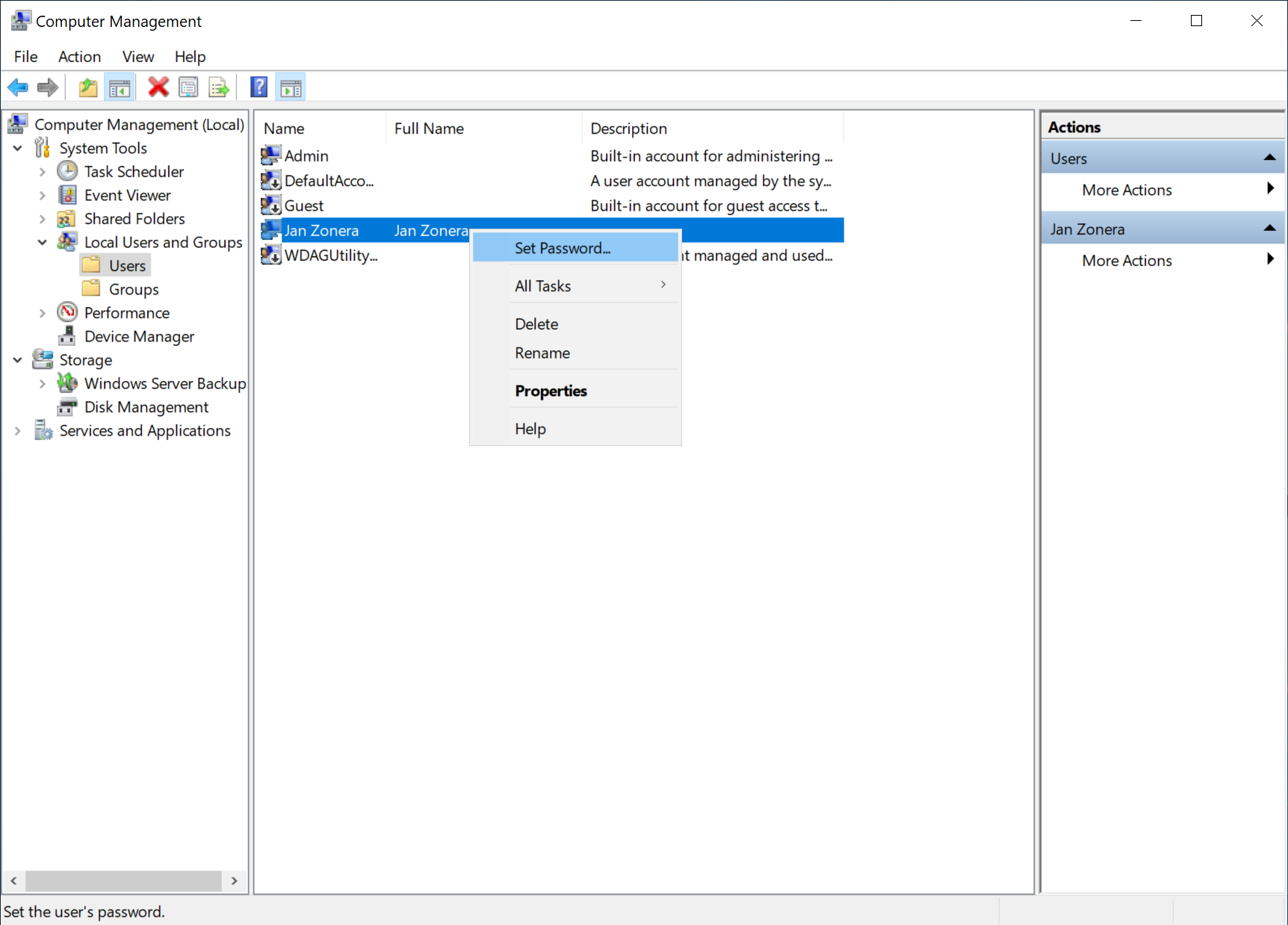Viewport: 1288px width, 925px height.
Task: Open Properties from the context menu
Action: click(x=575, y=391)
